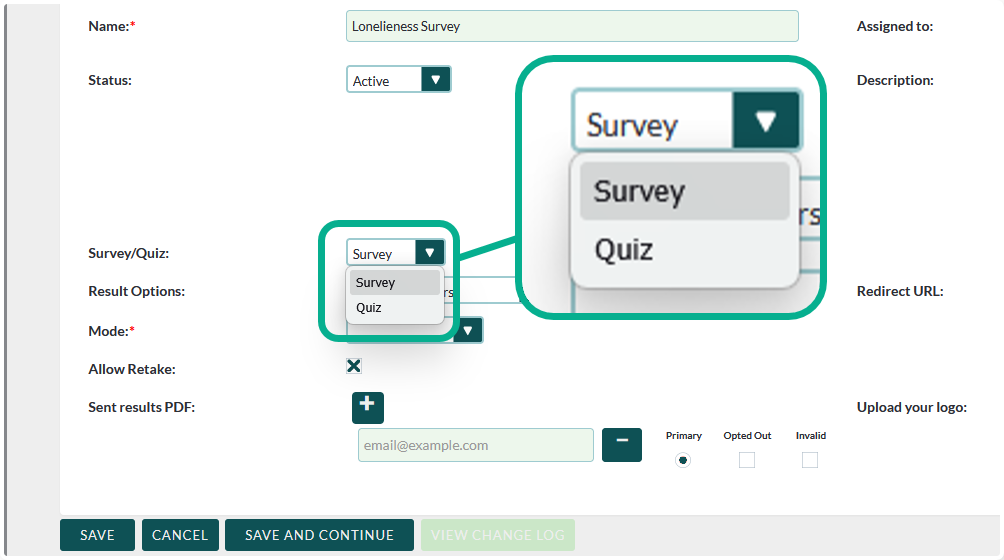Click the plus icon to add an email
The width and height of the screenshot is (1004, 560).
367,407
